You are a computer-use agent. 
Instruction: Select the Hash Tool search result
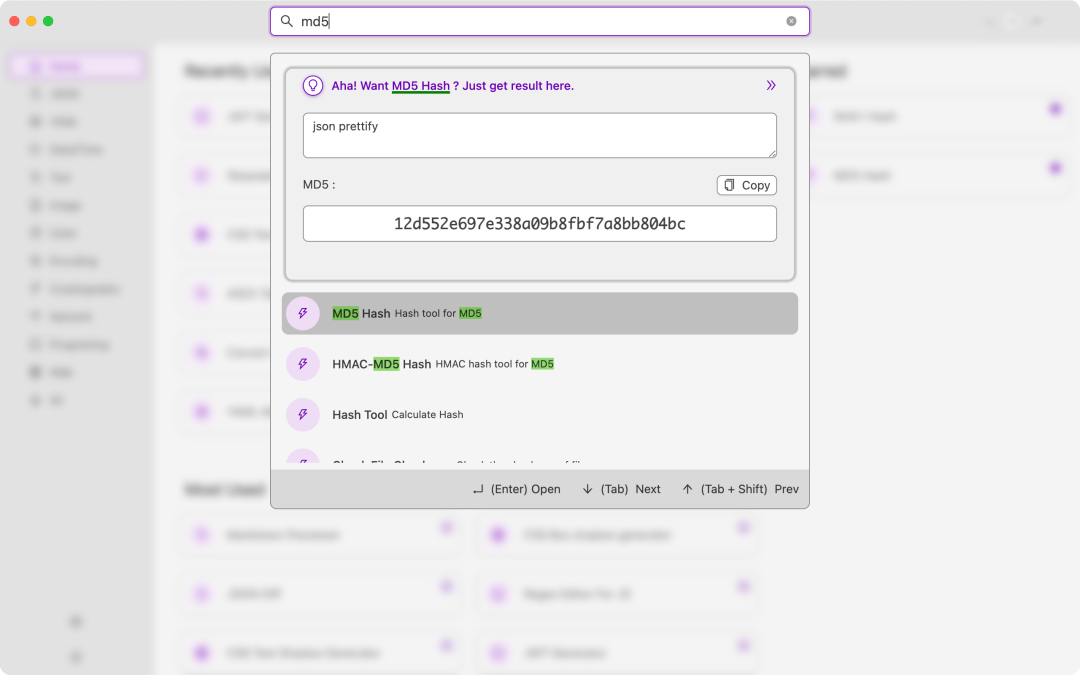click(x=540, y=415)
